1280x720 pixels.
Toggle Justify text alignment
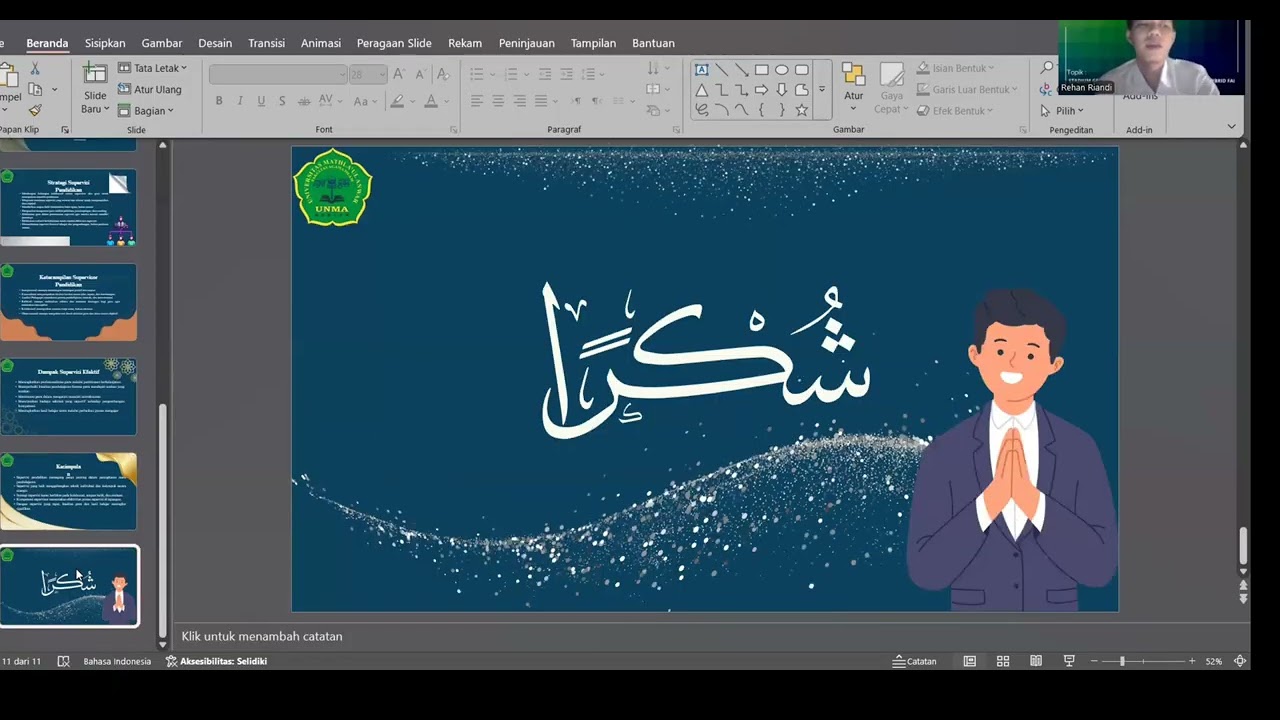(541, 101)
